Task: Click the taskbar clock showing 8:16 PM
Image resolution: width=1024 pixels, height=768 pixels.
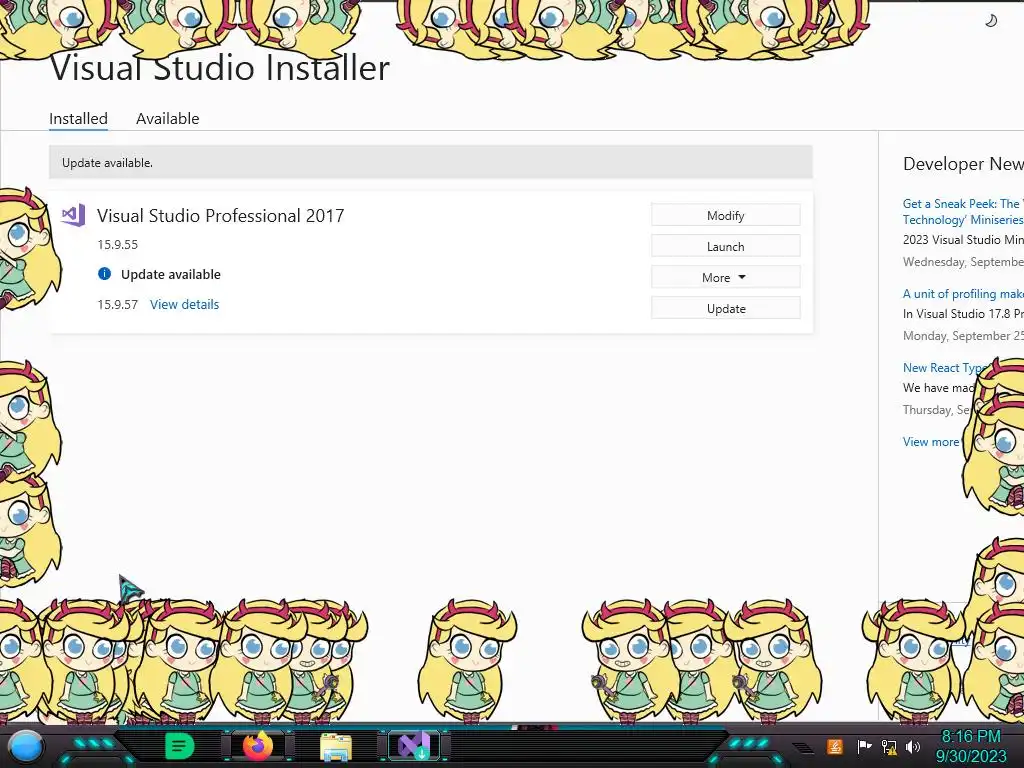Action: [x=970, y=746]
